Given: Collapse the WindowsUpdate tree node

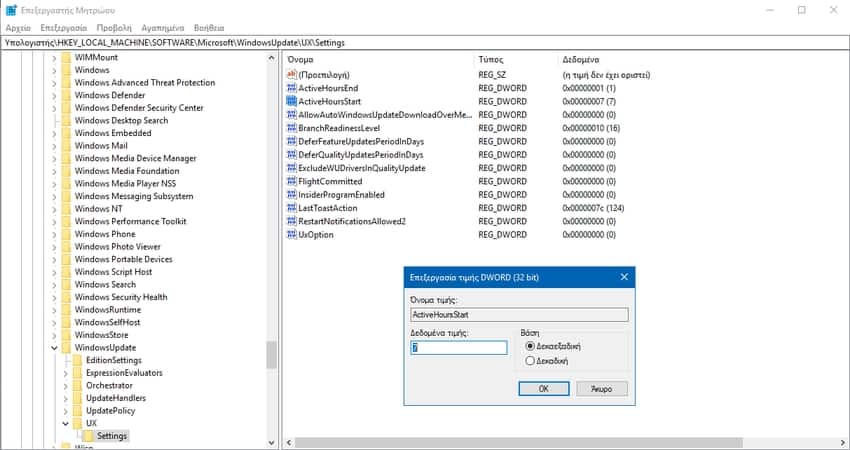Looking at the screenshot, I should [x=54, y=348].
